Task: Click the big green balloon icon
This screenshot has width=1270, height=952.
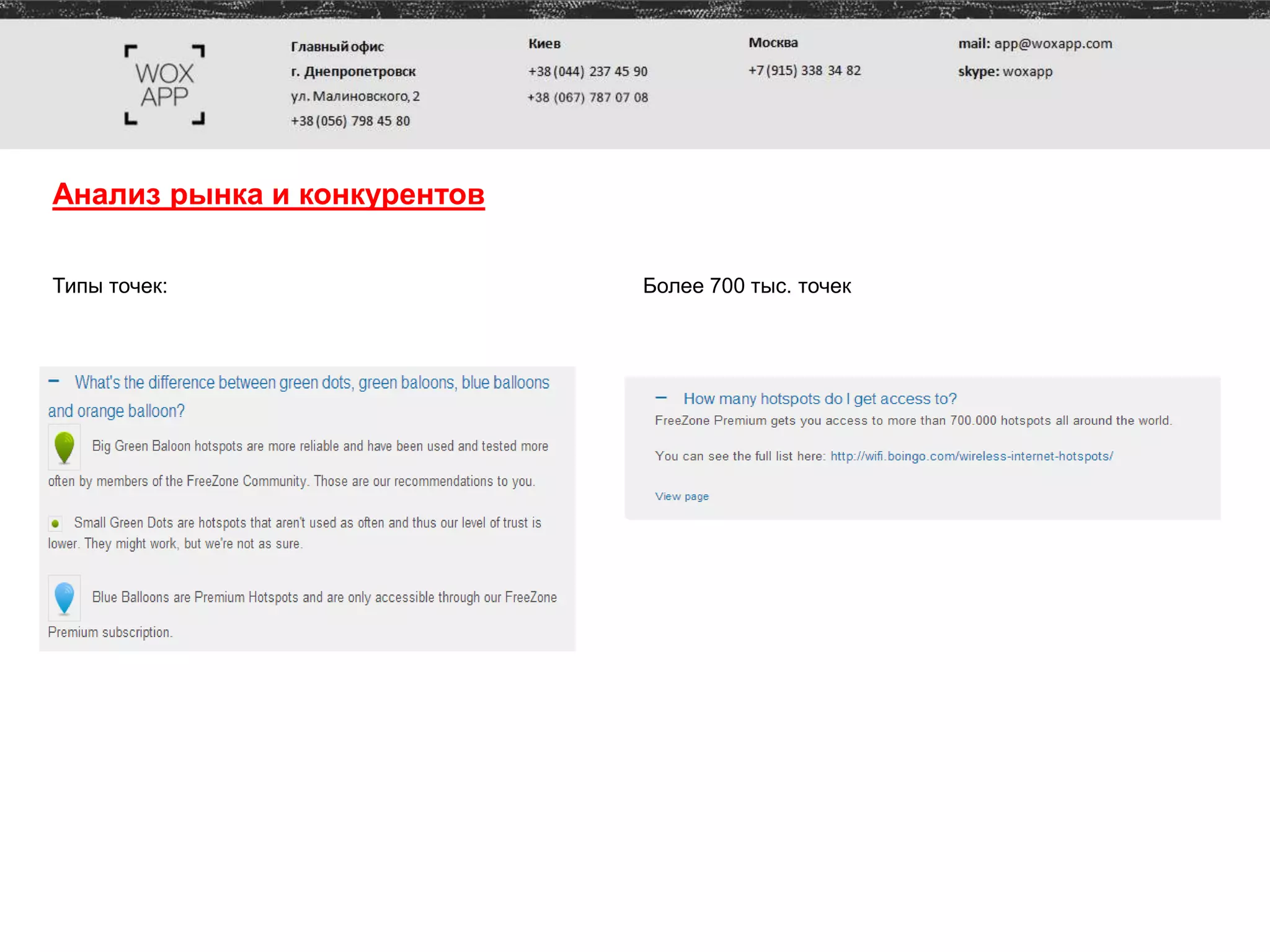Action: click(64, 447)
